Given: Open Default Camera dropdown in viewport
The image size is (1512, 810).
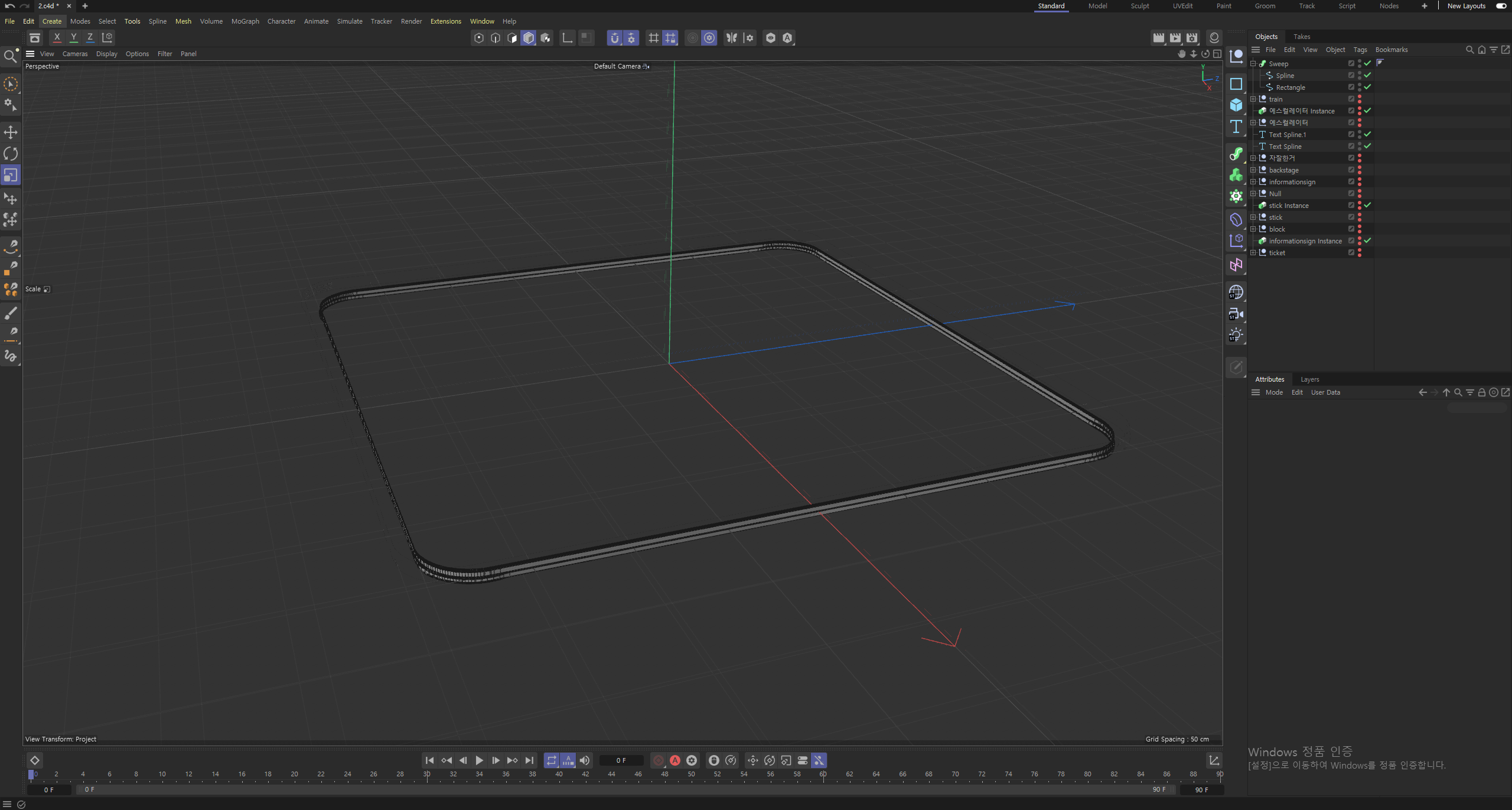Looking at the screenshot, I should click(621, 66).
